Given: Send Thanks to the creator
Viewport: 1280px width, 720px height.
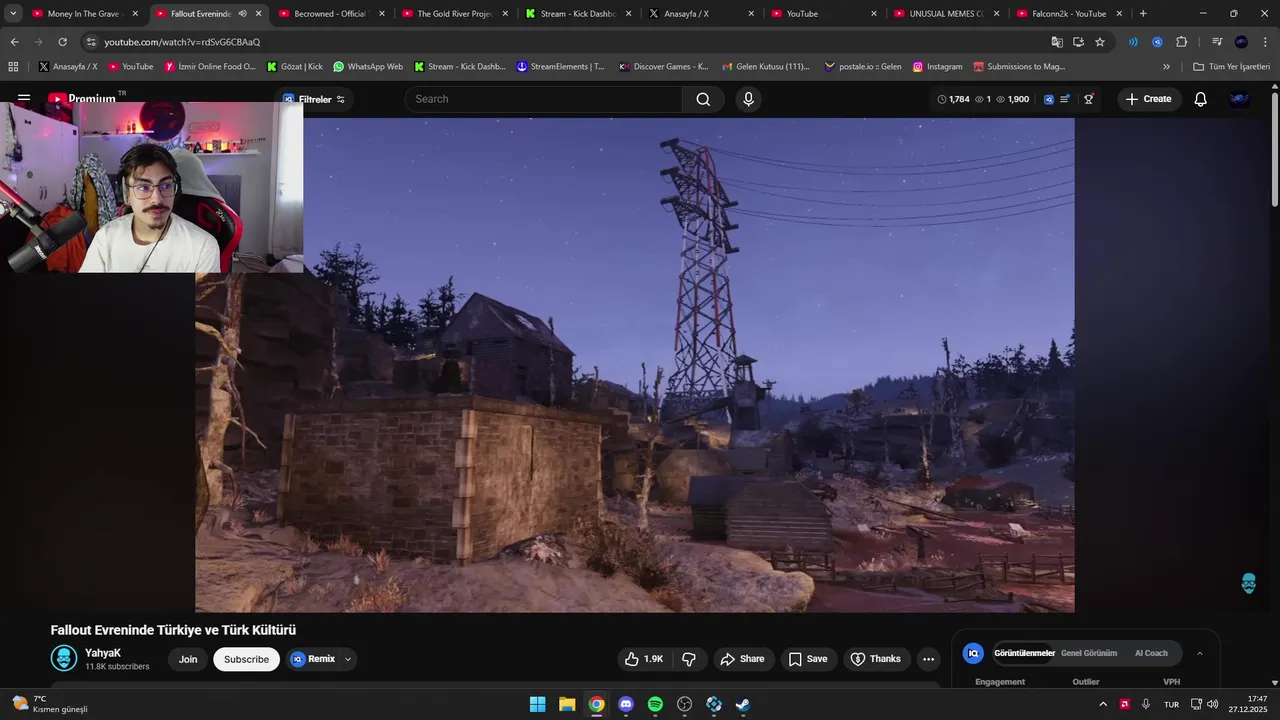Looking at the screenshot, I should [x=876, y=659].
